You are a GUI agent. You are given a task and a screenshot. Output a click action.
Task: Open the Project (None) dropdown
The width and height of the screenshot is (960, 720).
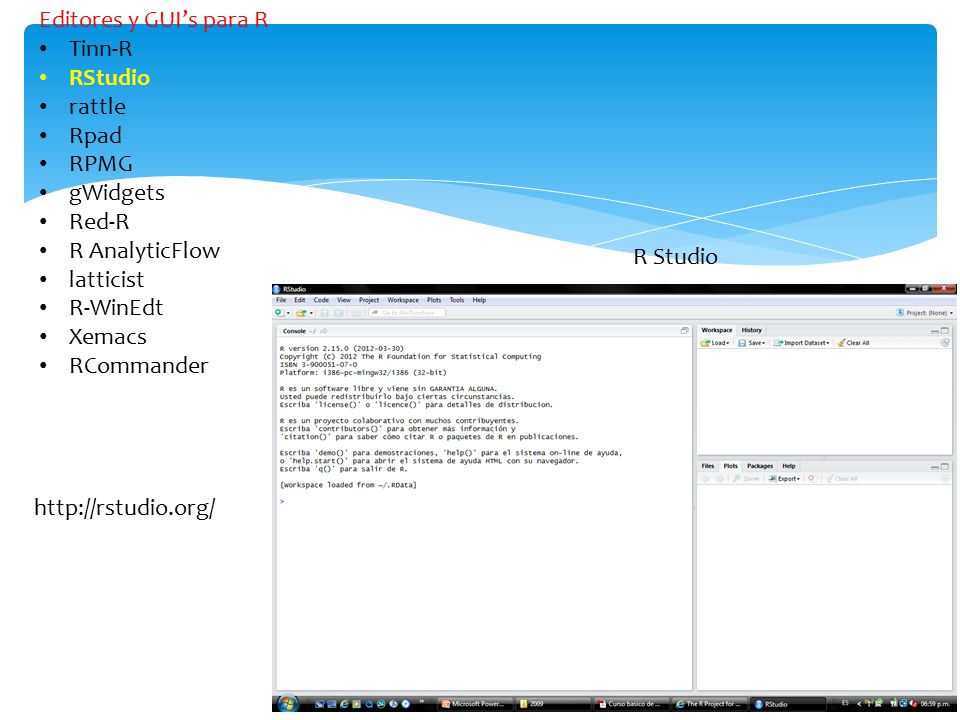point(924,313)
